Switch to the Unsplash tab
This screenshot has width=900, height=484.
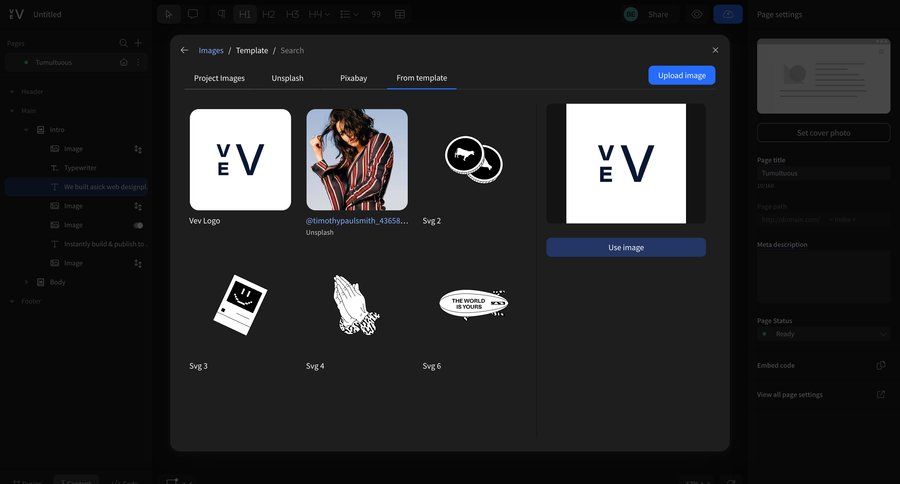click(x=287, y=78)
